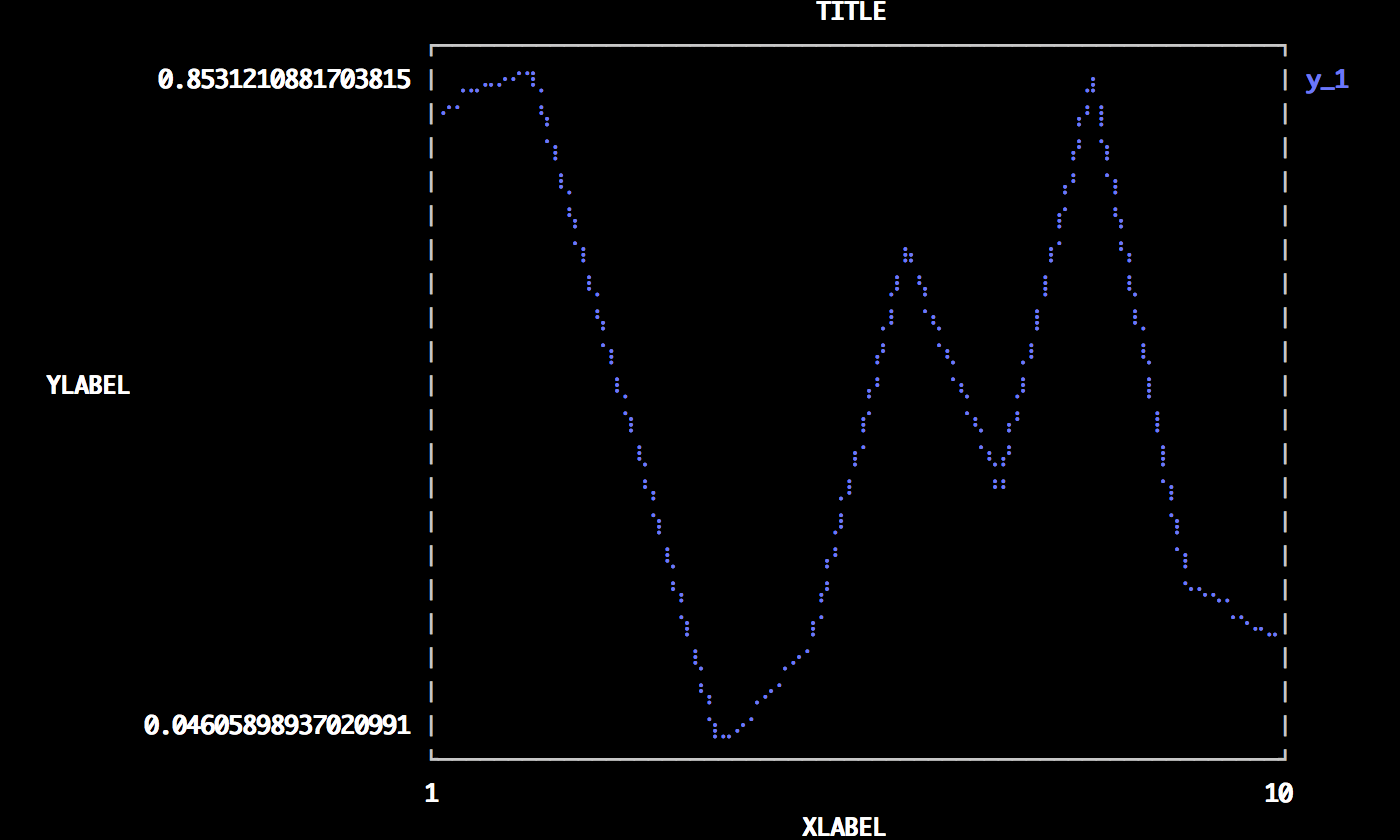Click the bottom-right corner of the plot frame

click(1285, 759)
